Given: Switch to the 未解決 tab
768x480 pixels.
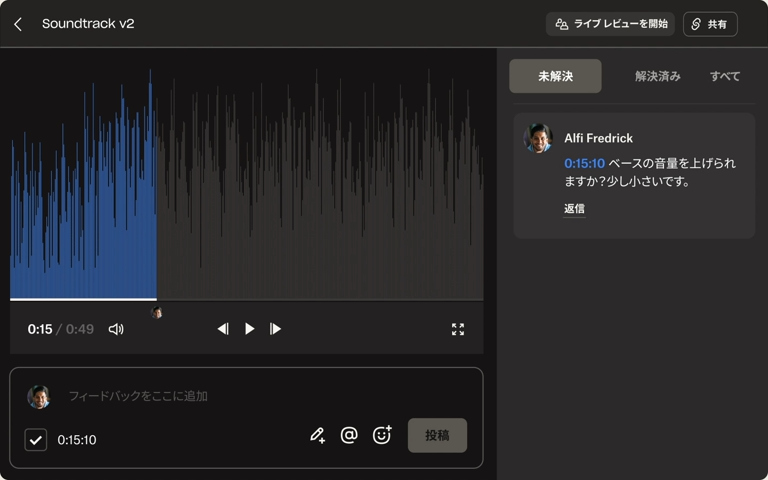Looking at the screenshot, I should (555, 76).
